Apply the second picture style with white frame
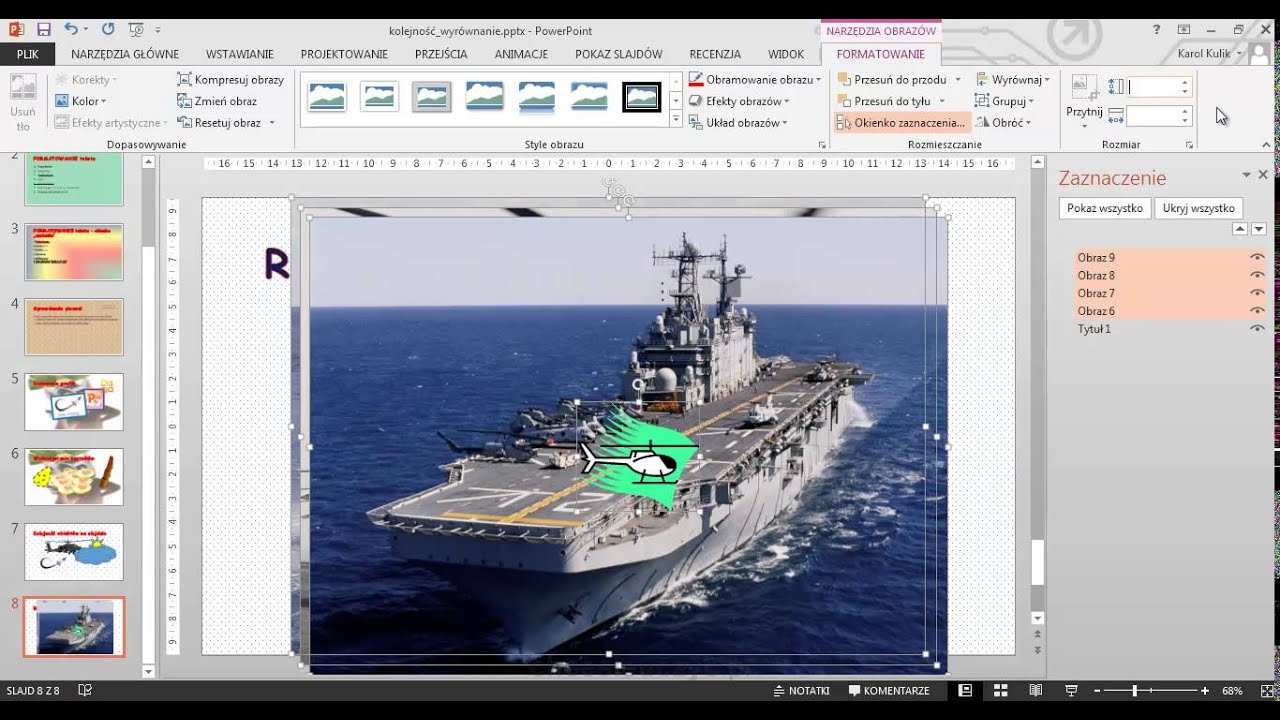 pos(379,97)
